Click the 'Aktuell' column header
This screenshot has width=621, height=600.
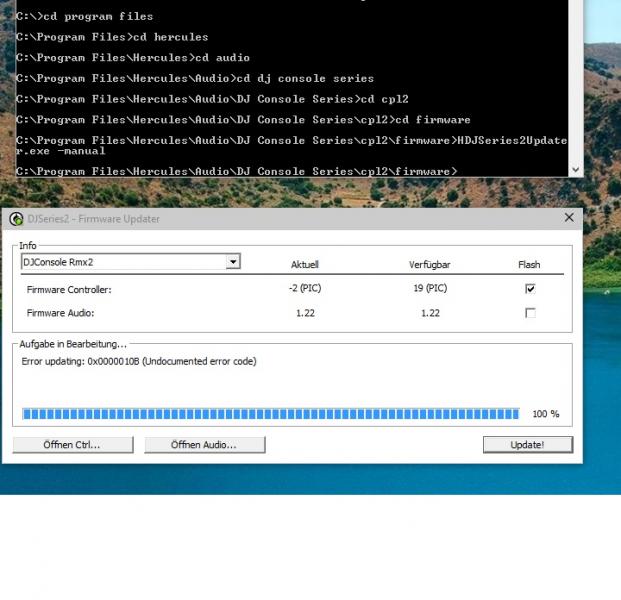pos(305,265)
